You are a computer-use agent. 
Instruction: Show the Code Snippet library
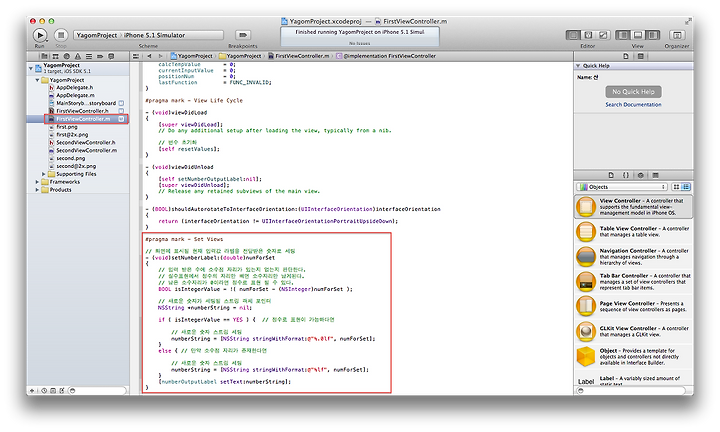click(x=625, y=175)
